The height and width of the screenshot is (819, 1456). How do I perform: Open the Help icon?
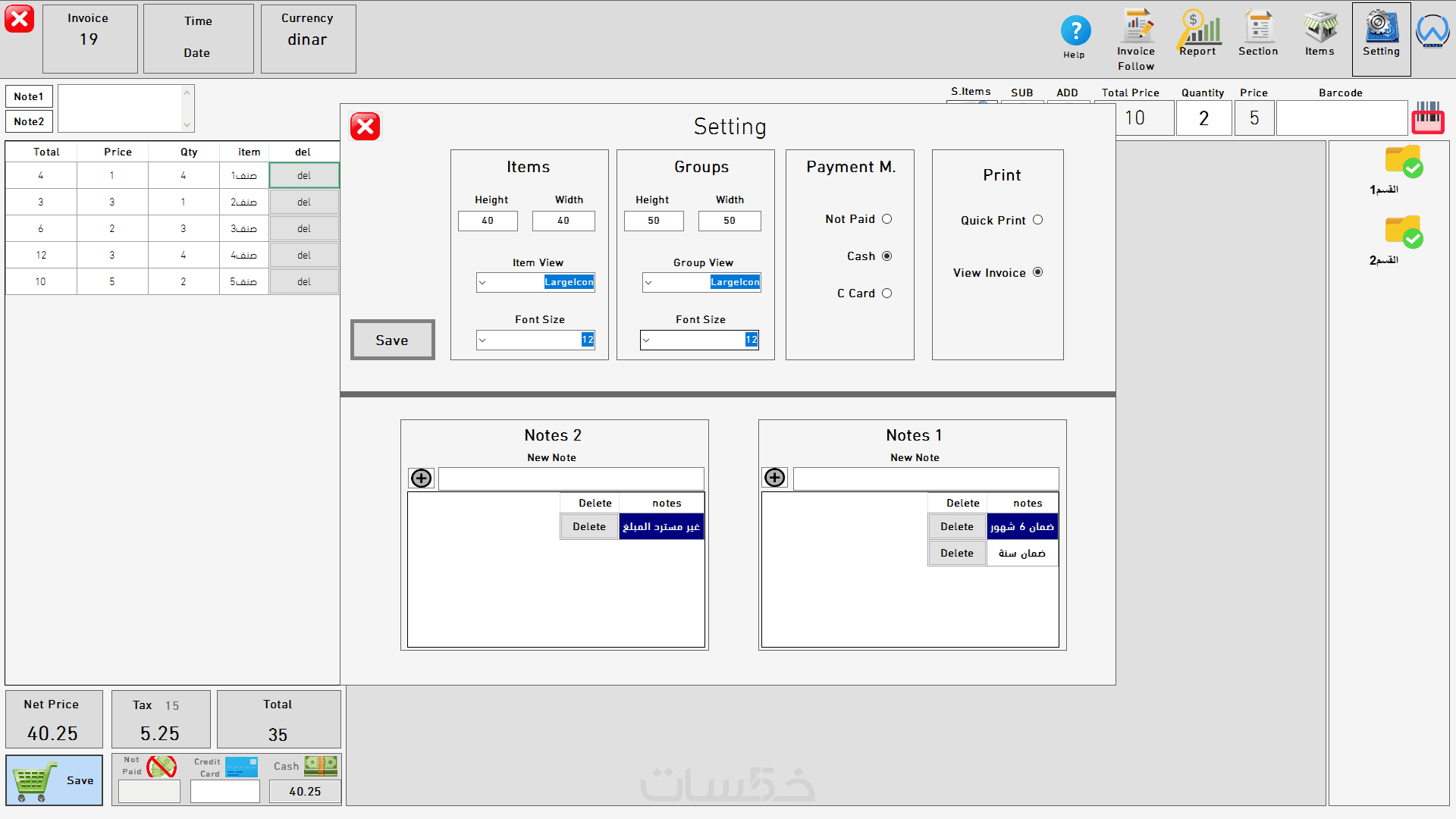(1075, 32)
